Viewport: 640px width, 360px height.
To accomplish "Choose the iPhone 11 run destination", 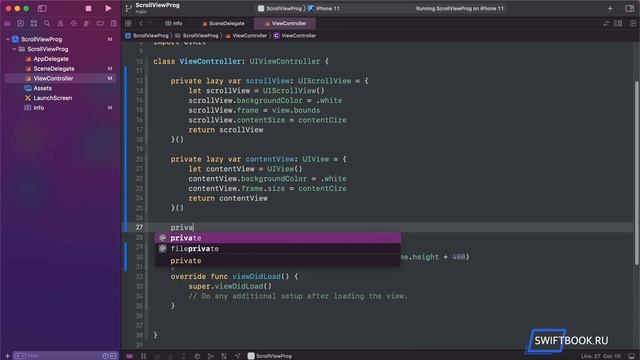I will click(x=324, y=9).
